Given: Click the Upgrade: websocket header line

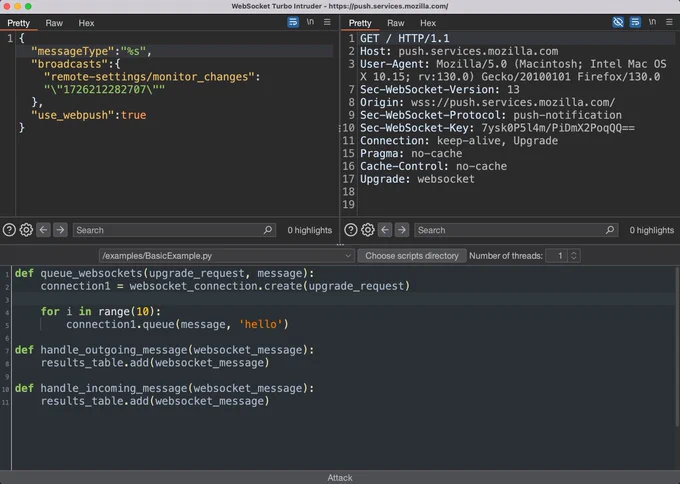Looking at the screenshot, I should click(417, 179).
